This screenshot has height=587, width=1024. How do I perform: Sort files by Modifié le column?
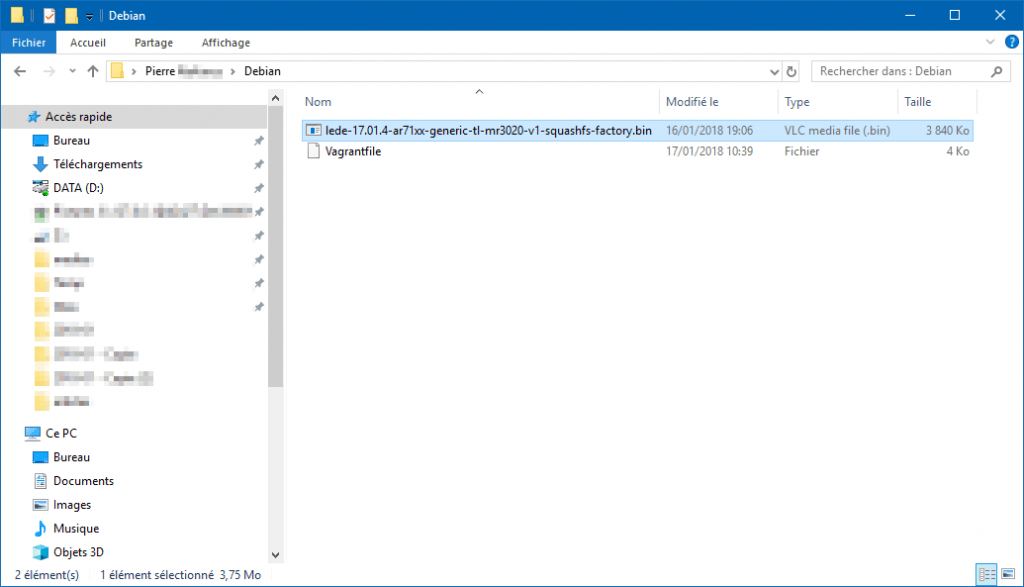tap(692, 102)
